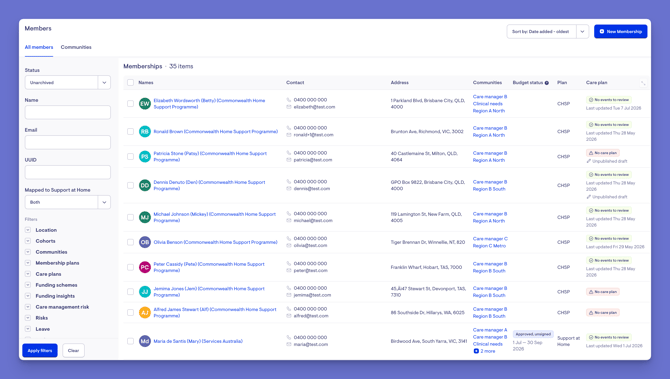Select the checkbox for Jemima Jones
Viewport: 670px width, 379px height.
pyautogui.click(x=130, y=292)
